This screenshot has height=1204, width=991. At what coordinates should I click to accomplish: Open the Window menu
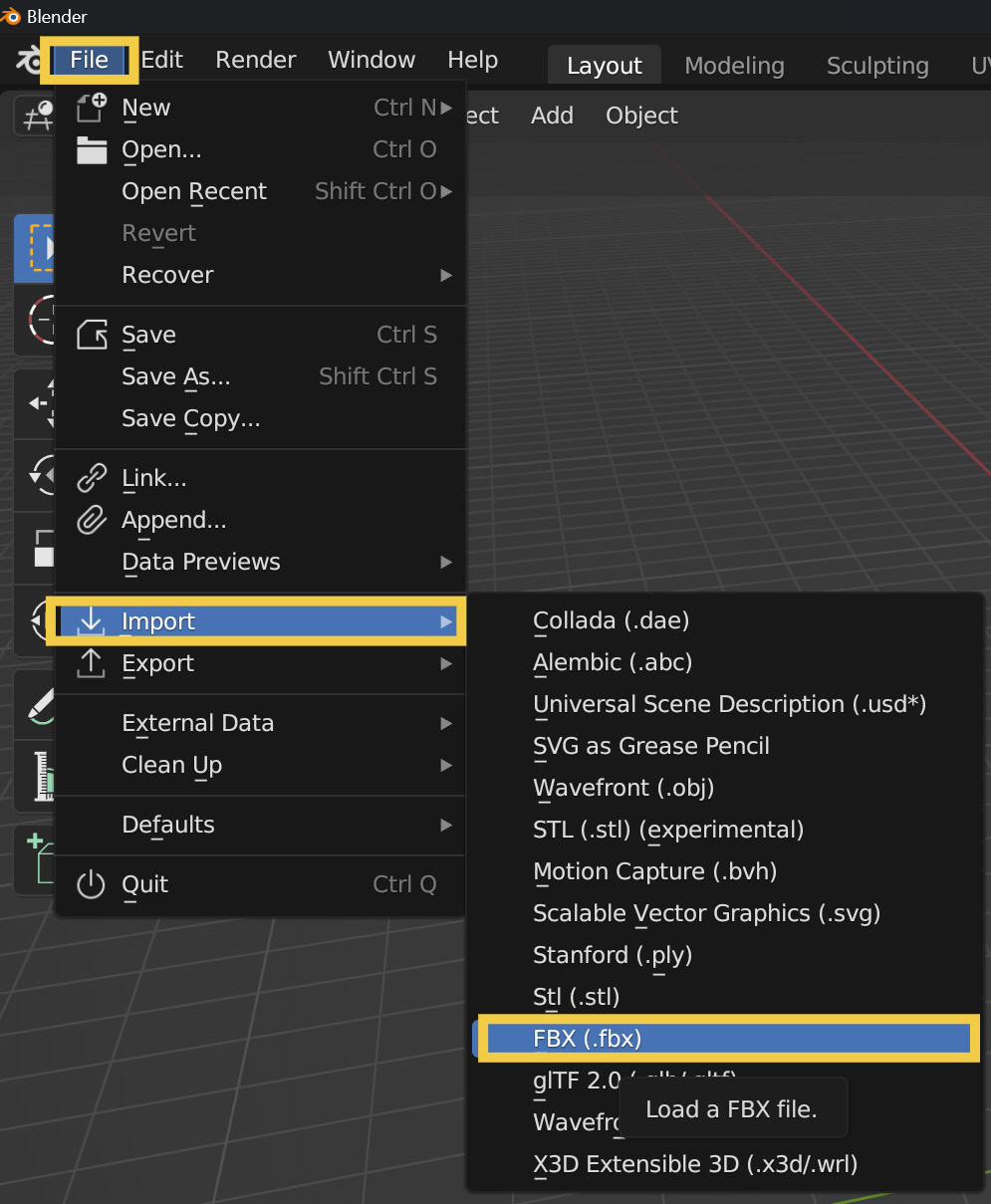(x=372, y=60)
